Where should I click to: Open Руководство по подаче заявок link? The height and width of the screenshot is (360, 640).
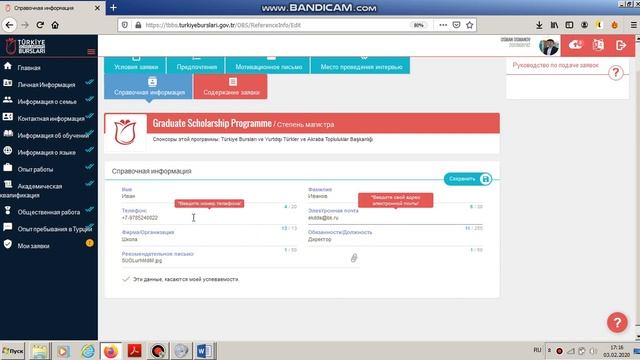555,65
